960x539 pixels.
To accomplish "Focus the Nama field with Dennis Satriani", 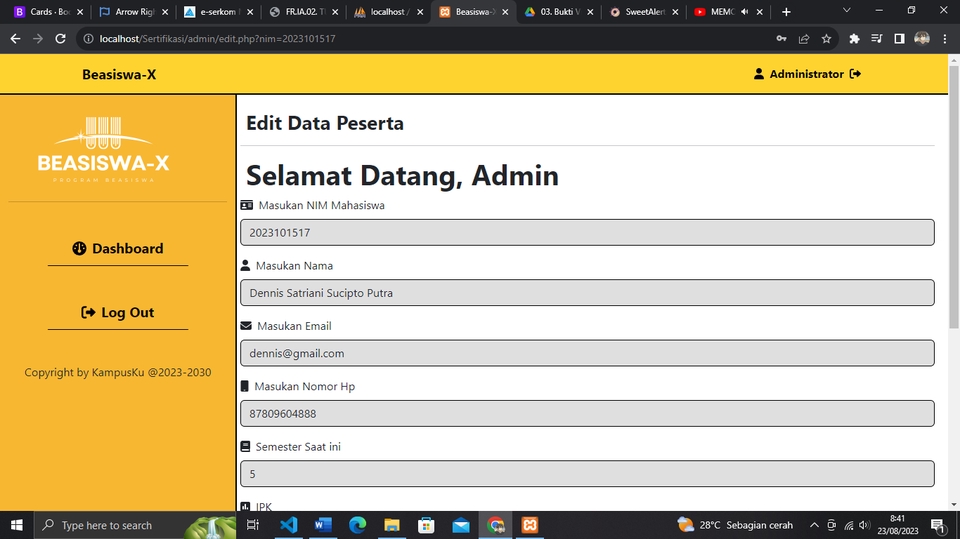I will (x=587, y=293).
